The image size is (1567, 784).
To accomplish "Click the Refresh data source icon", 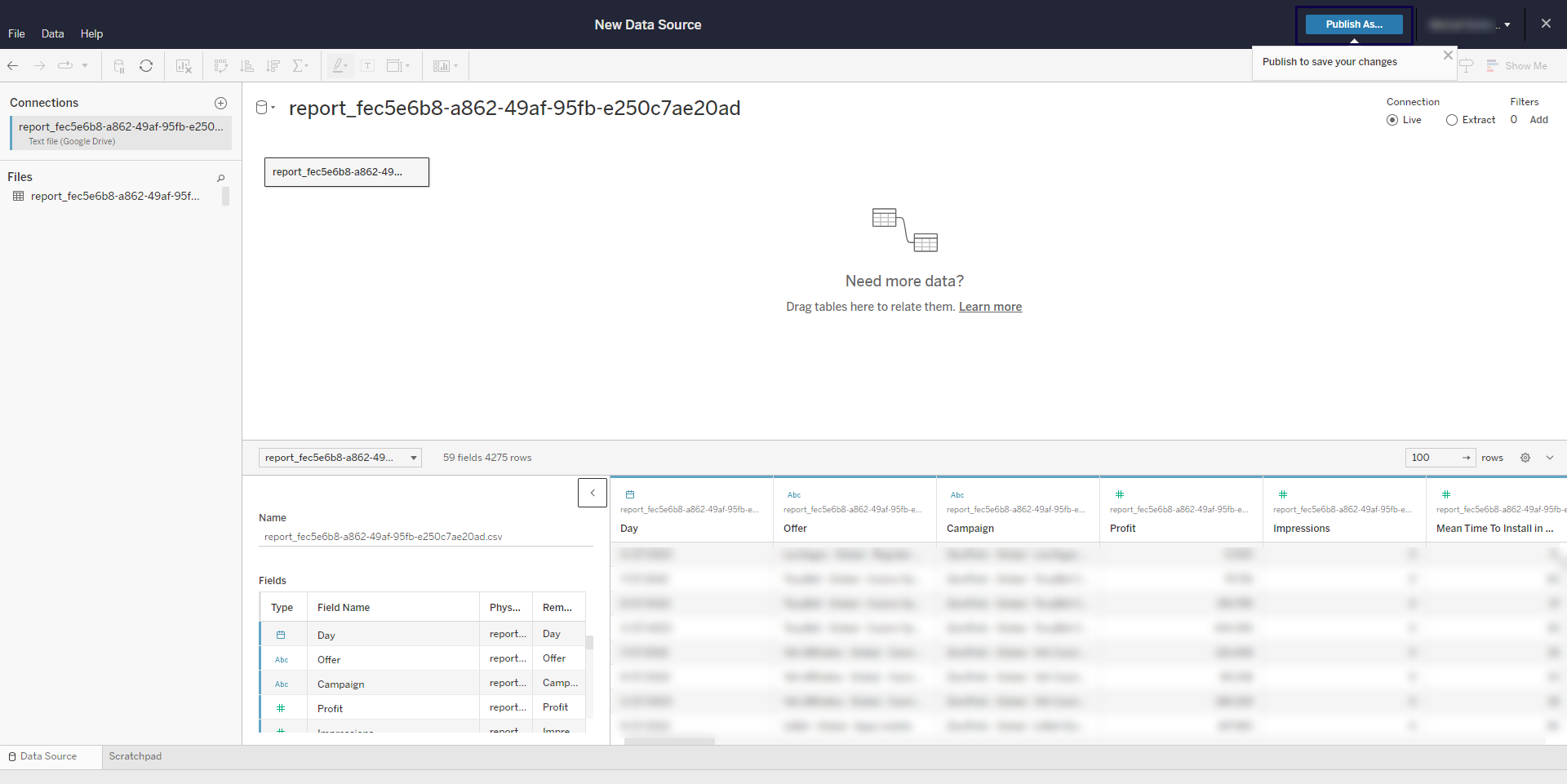I will pos(146,66).
